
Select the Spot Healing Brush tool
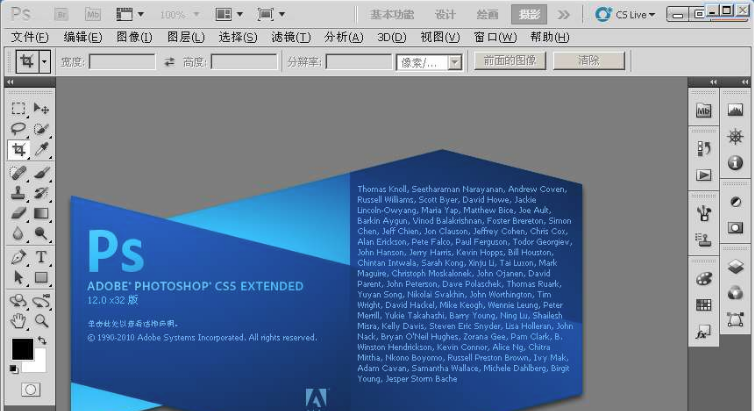pos(18,172)
